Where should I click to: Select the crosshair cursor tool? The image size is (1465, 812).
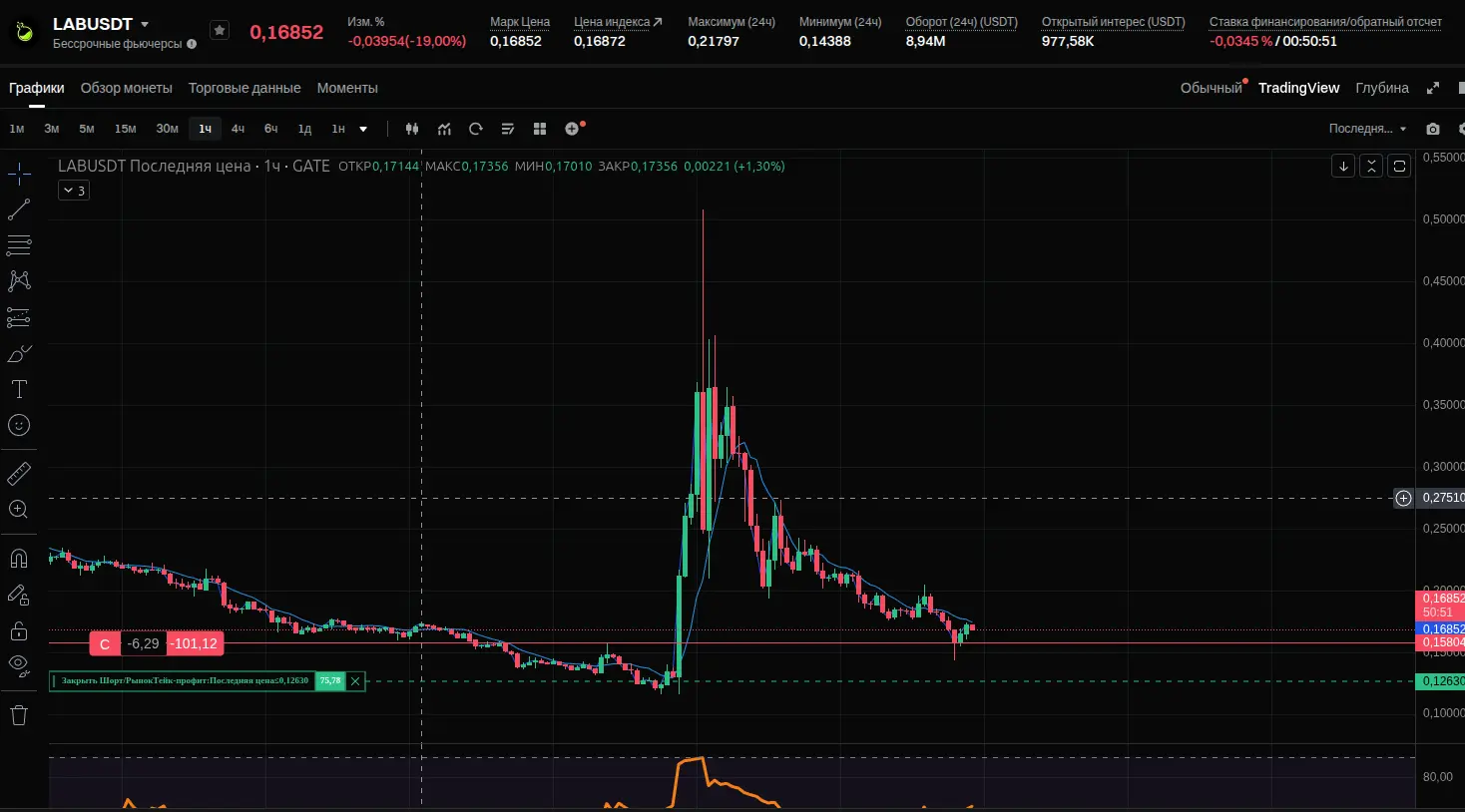pyautogui.click(x=19, y=174)
